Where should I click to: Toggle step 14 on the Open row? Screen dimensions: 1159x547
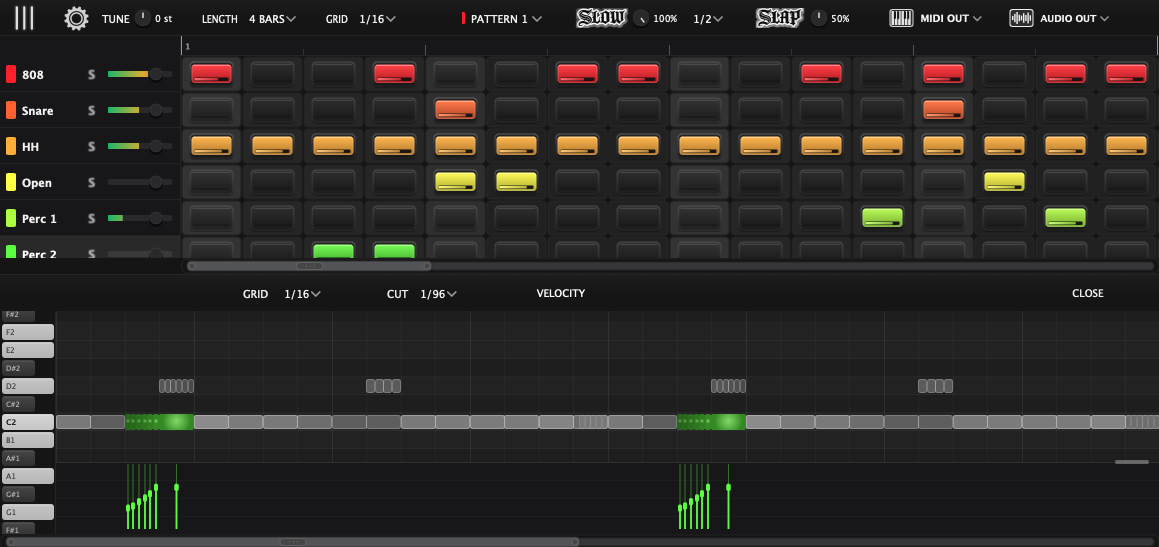[1005, 182]
